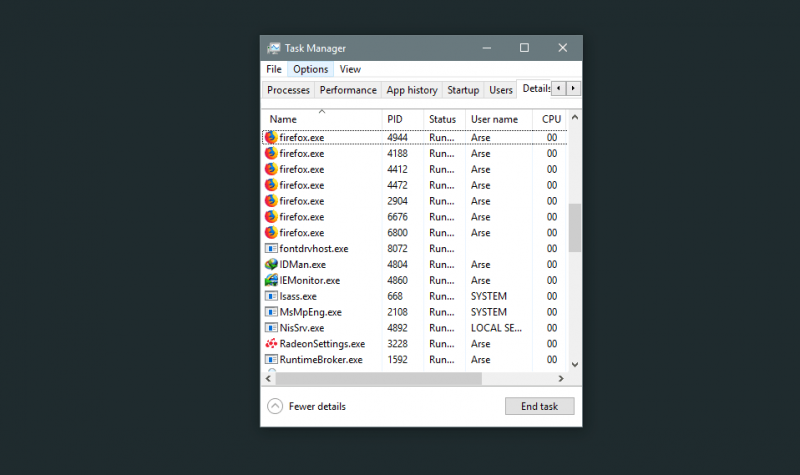
Task: Click the Task Manager title bar icon
Action: 273,48
